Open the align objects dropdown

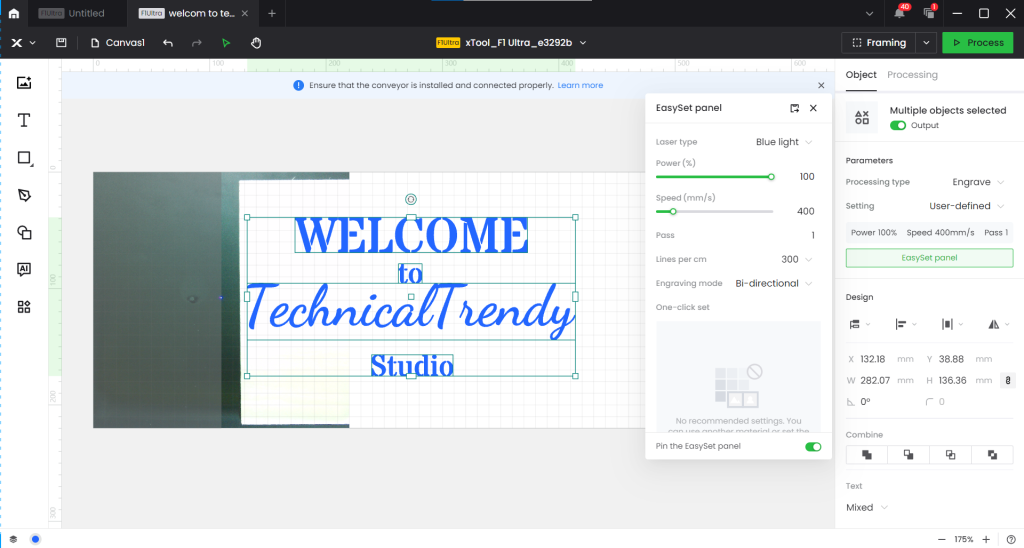[906, 324]
